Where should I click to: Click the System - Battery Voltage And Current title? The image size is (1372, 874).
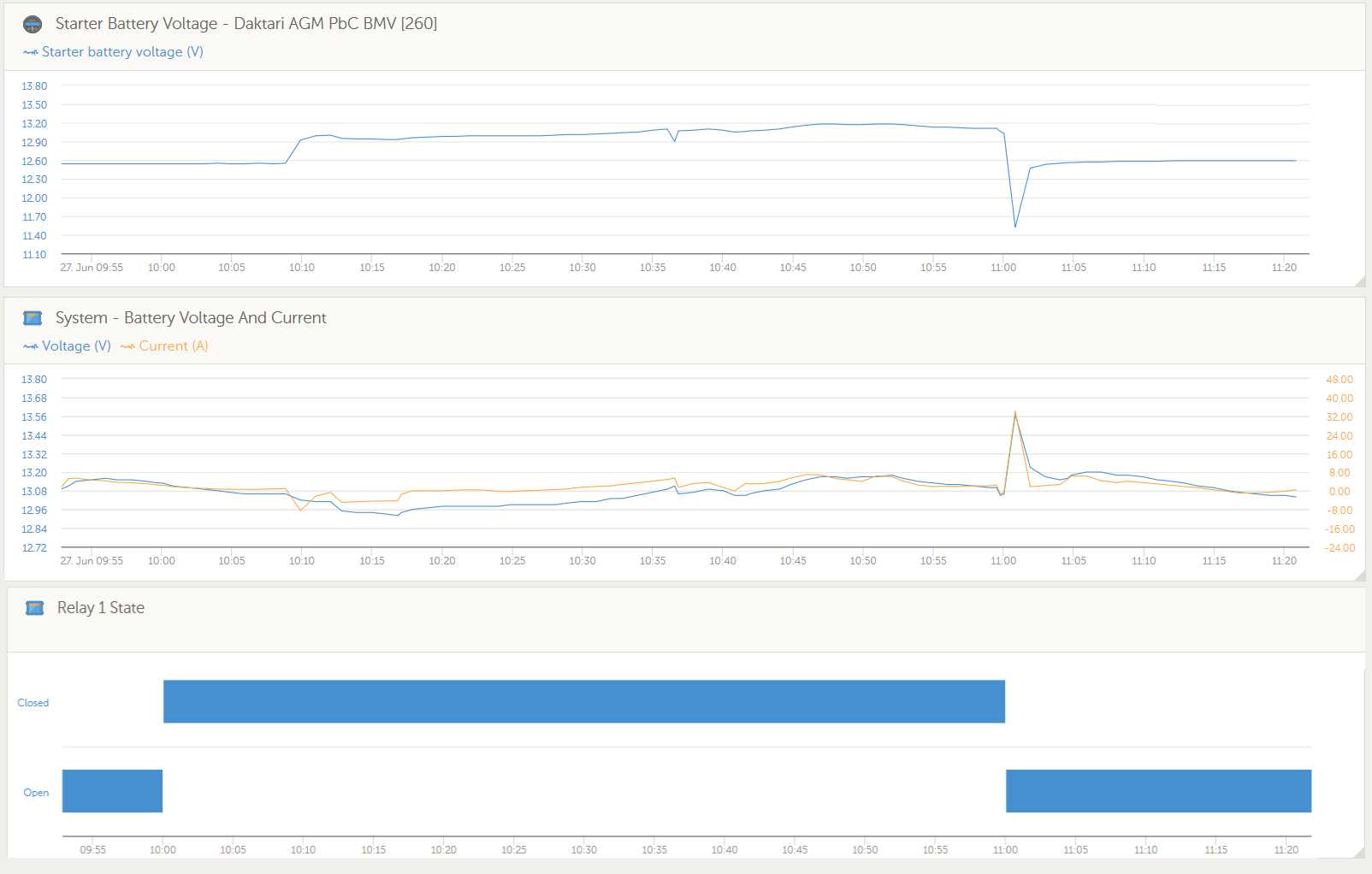click(x=191, y=318)
